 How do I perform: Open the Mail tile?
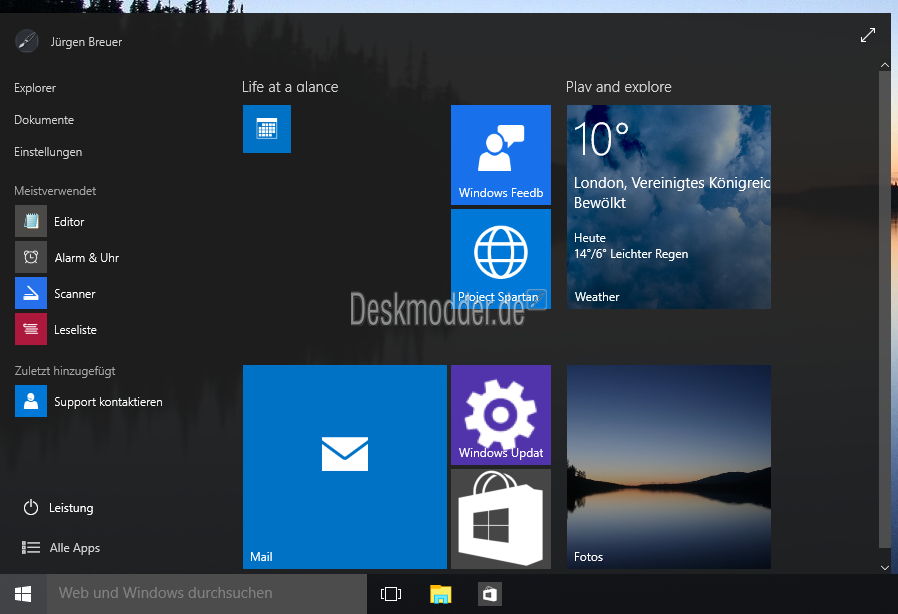[345, 467]
